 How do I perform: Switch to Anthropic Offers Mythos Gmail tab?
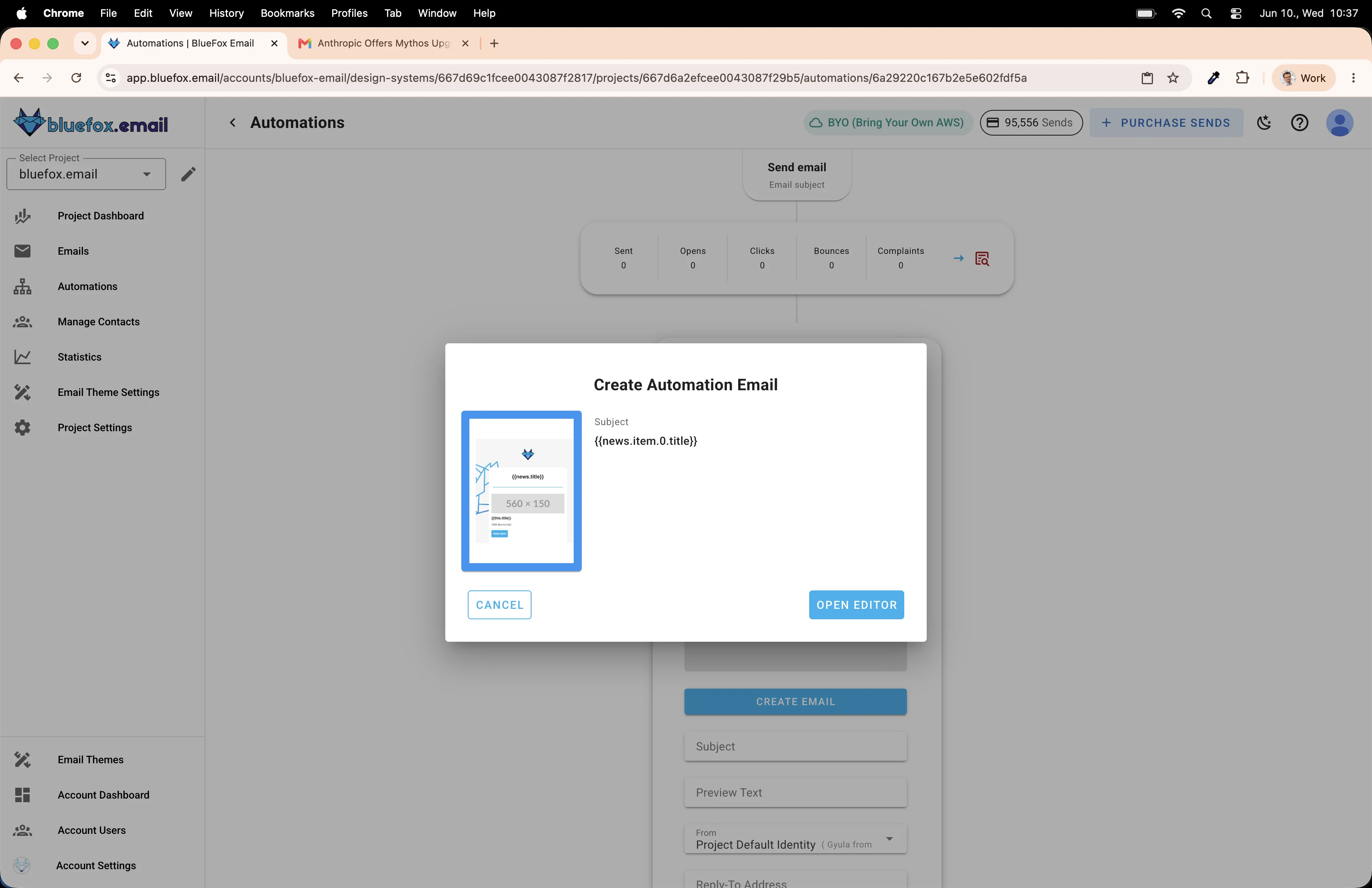pyautogui.click(x=384, y=43)
